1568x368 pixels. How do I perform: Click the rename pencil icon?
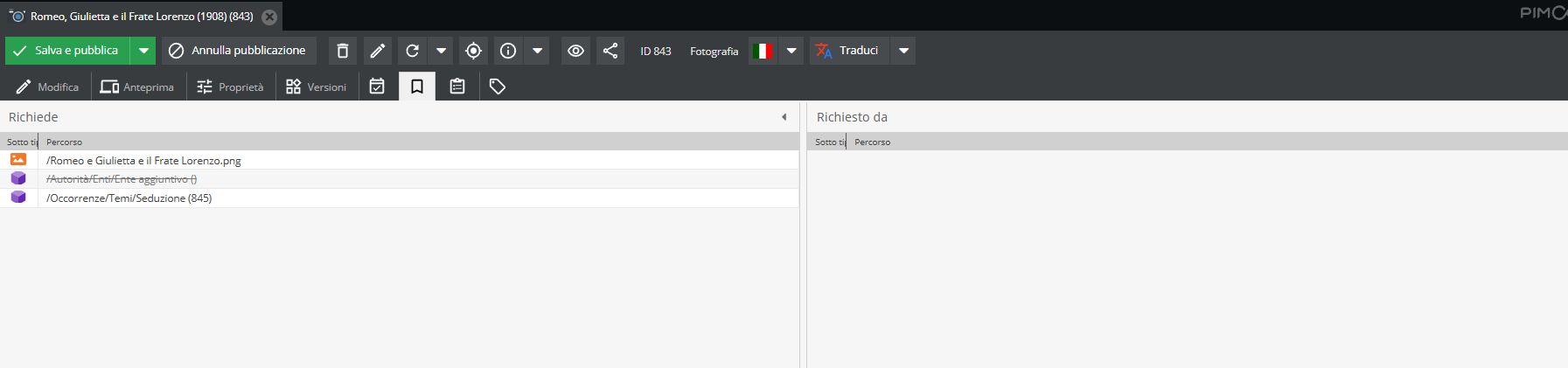[x=378, y=51]
